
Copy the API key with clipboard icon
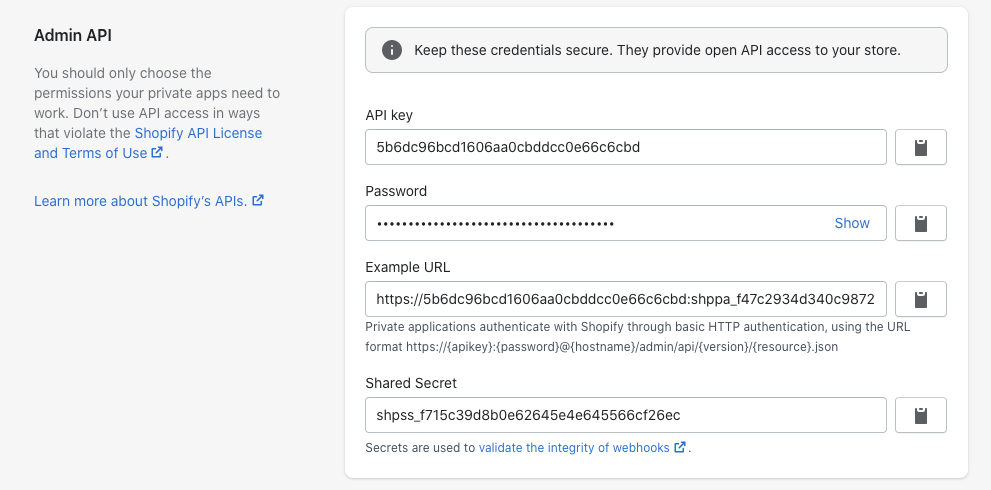[921, 147]
